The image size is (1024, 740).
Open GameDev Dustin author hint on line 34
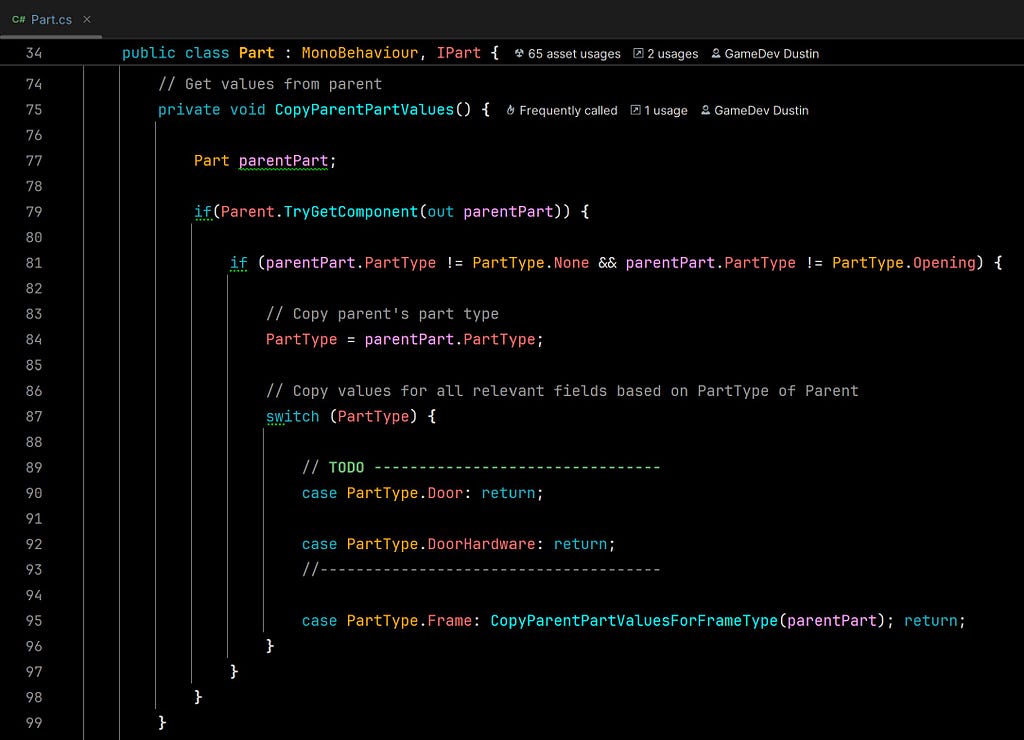pyautogui.click(x=765, y=54)
